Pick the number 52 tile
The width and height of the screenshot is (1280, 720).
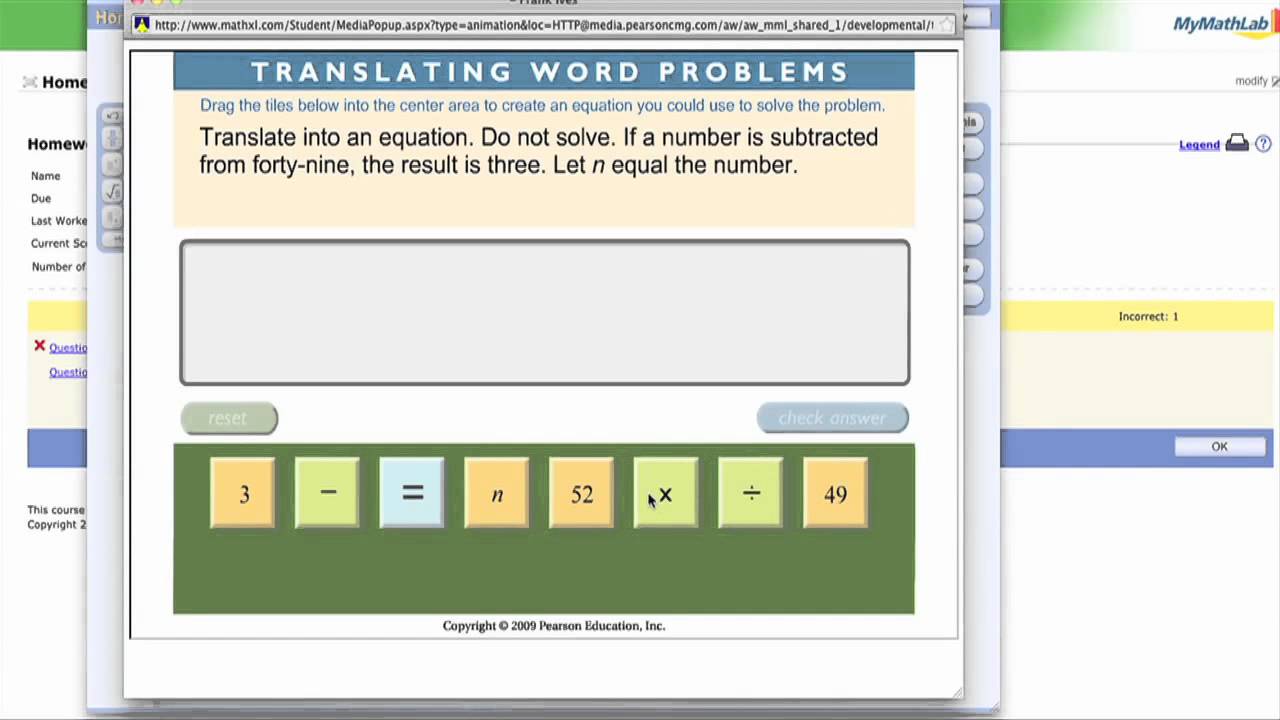pos(581,493)
